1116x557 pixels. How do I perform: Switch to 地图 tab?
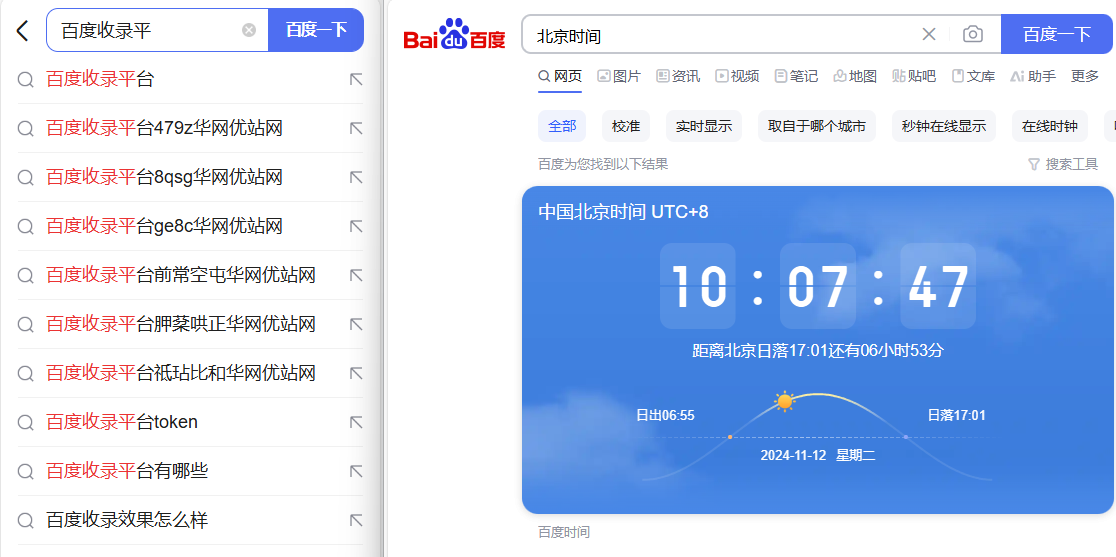click(x=856, y=76)
